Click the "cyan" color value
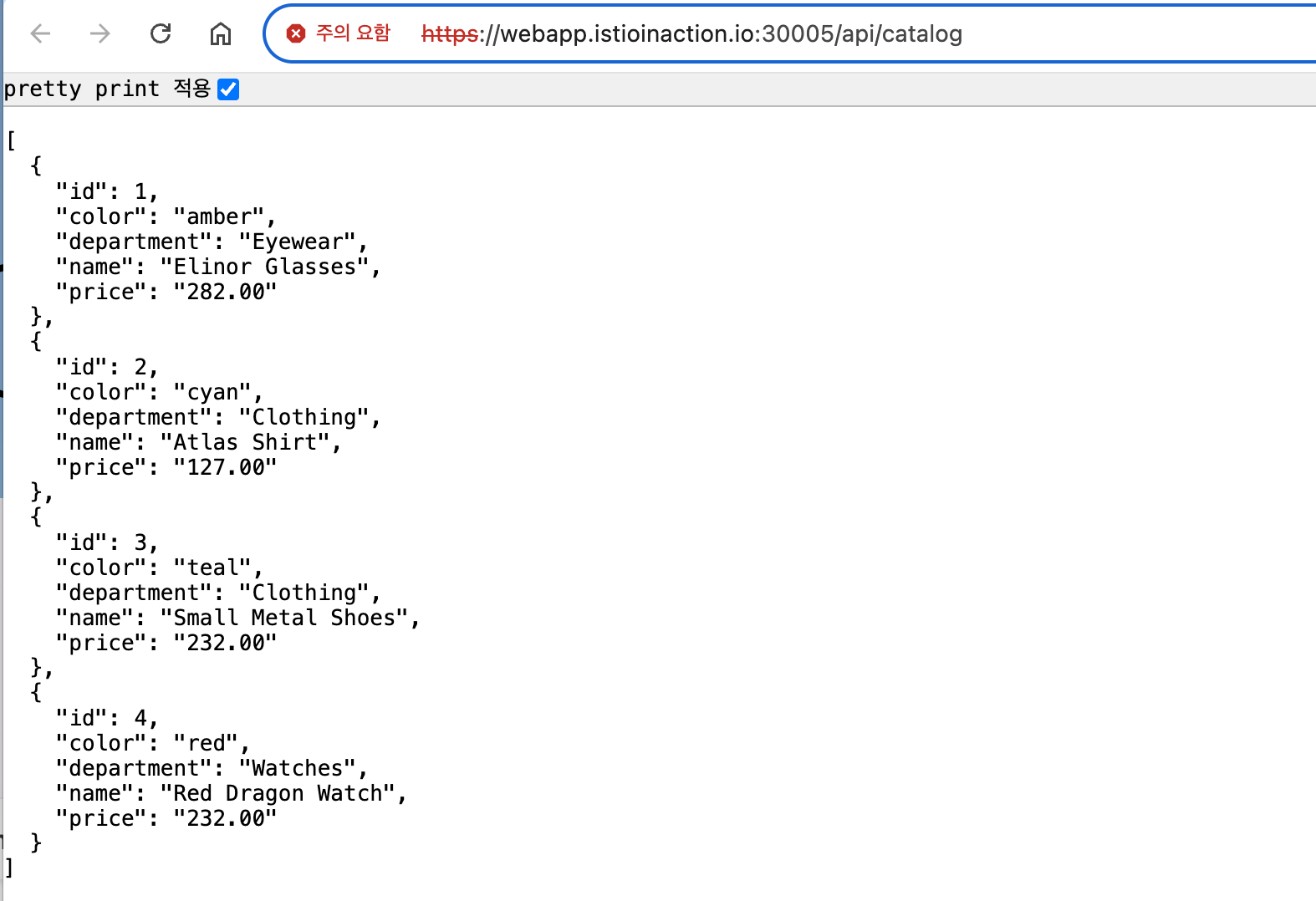The width and height of the screenshot is (1316, 901). point(212,392)
